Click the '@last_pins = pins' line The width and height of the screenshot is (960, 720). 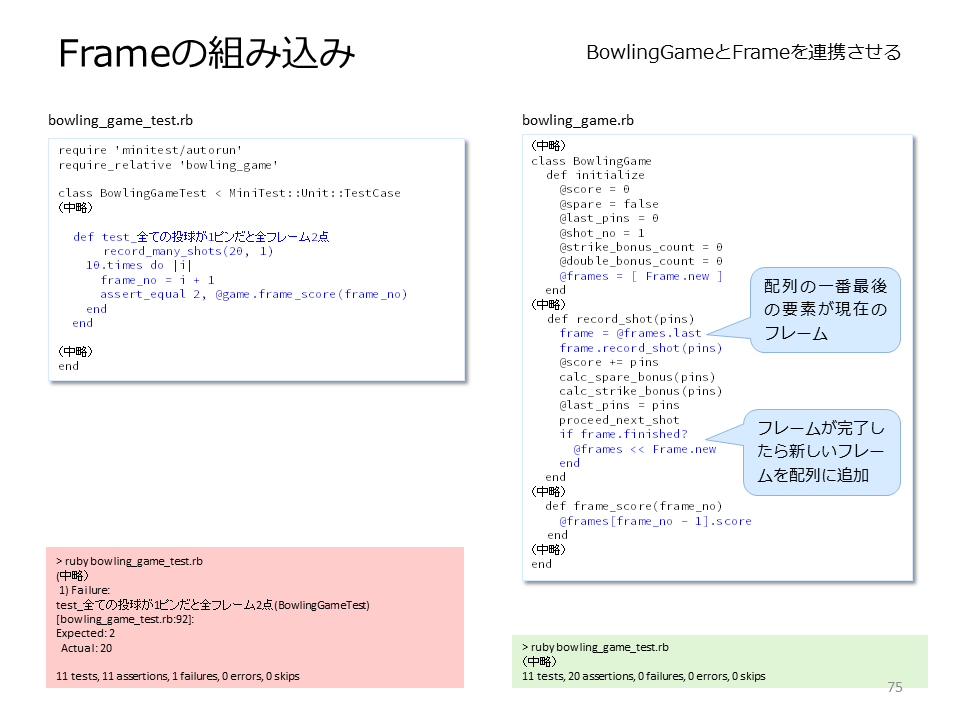pyautogui.click(x=619, y=405)
